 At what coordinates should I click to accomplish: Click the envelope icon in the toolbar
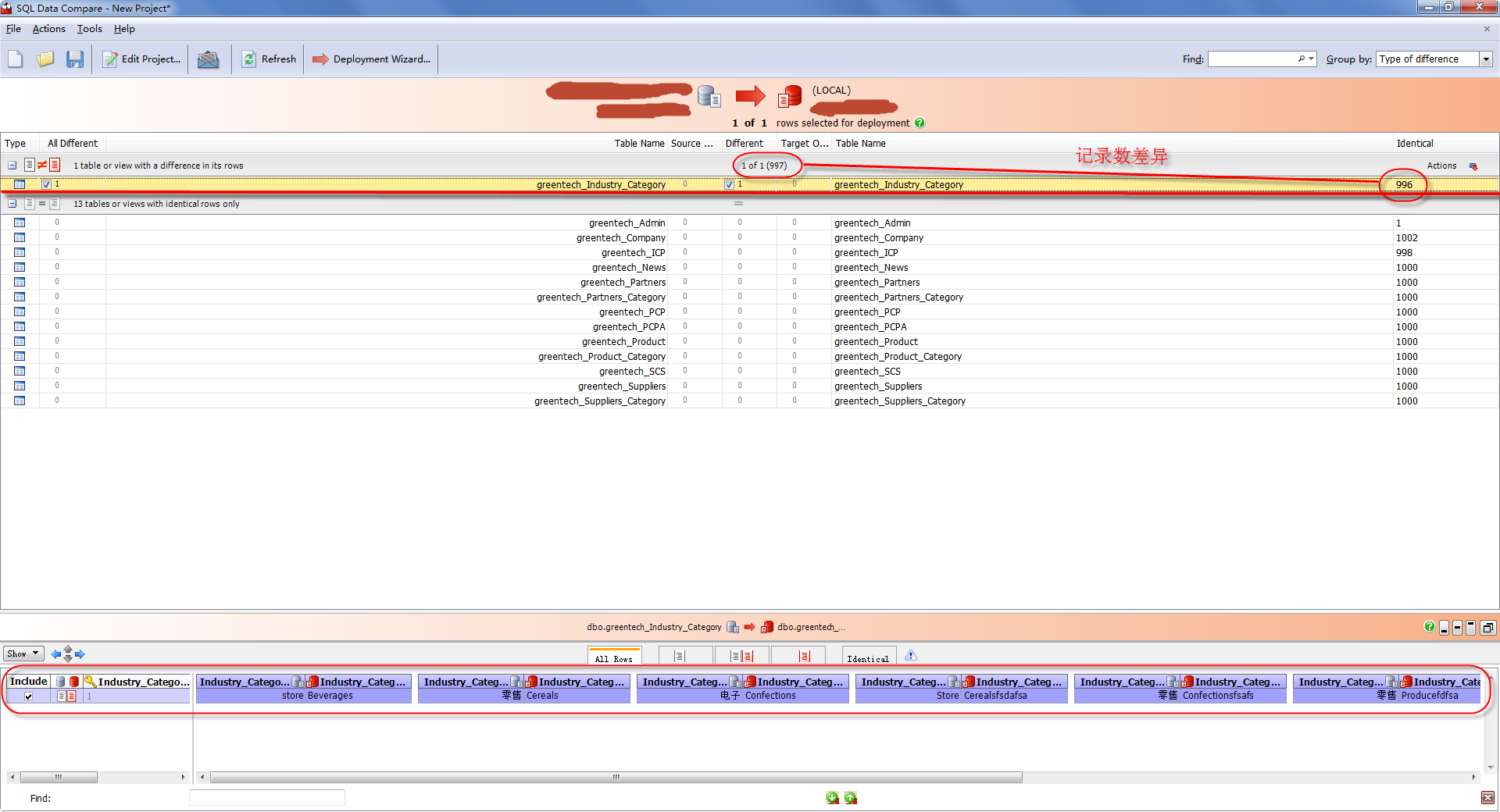click(x=208, y=59)
